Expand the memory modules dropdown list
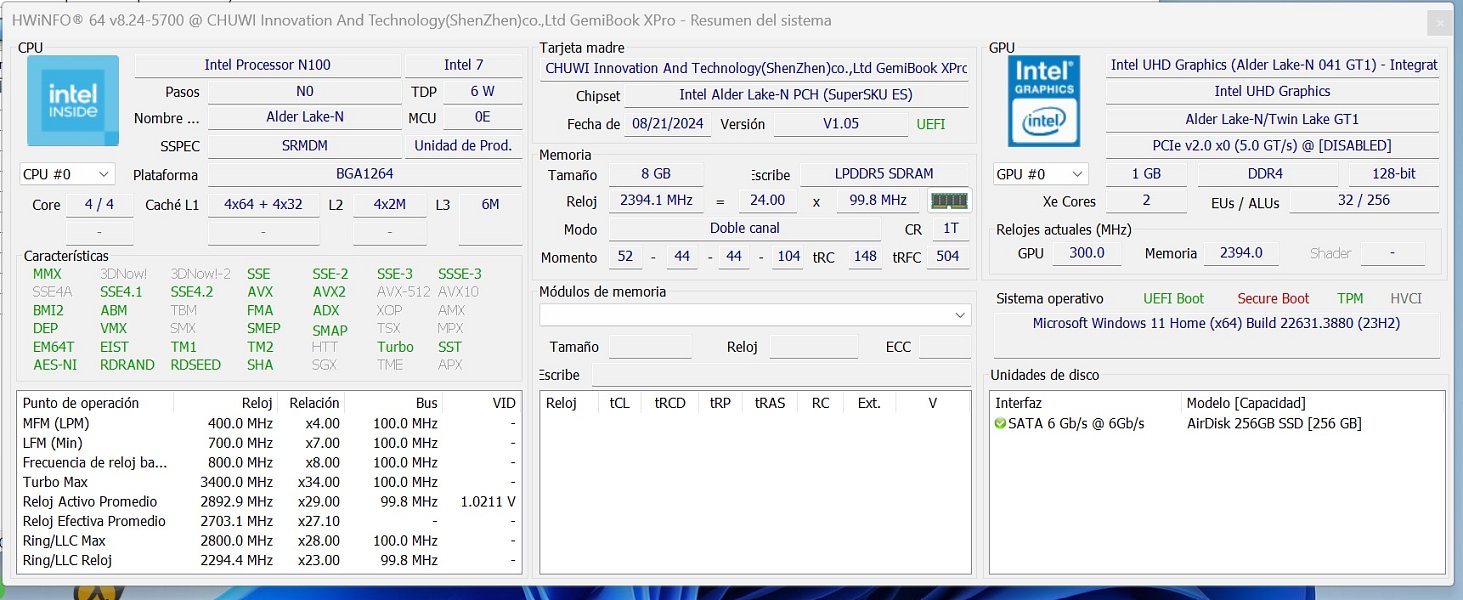The image size is (1463, 600). point(755,315)
